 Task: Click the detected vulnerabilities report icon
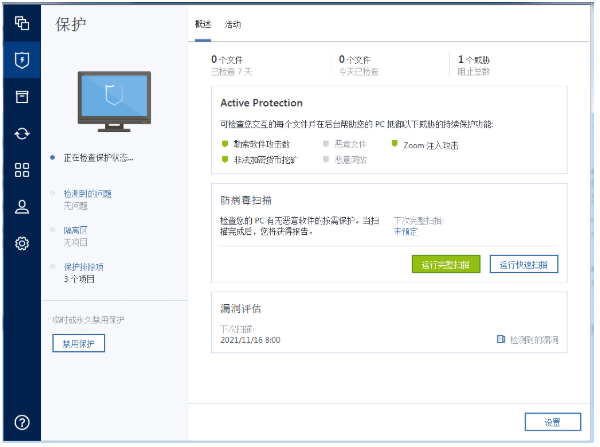[501, 339]
